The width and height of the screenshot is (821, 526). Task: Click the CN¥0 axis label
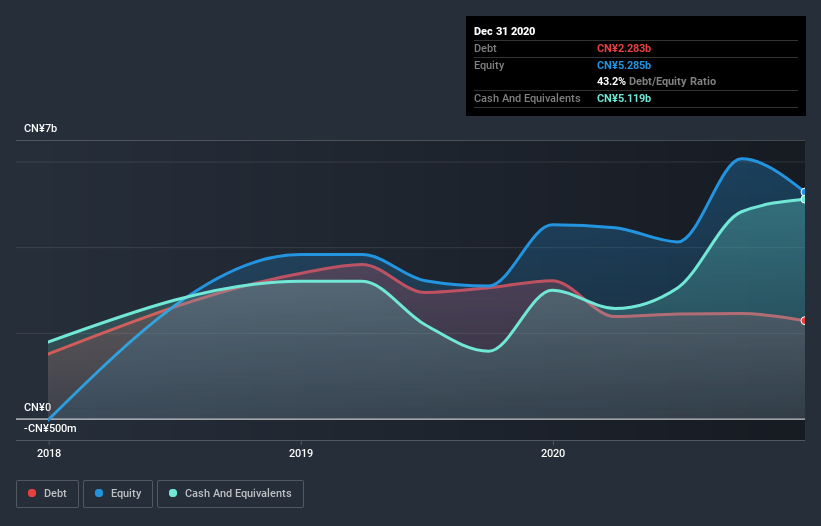38,407
